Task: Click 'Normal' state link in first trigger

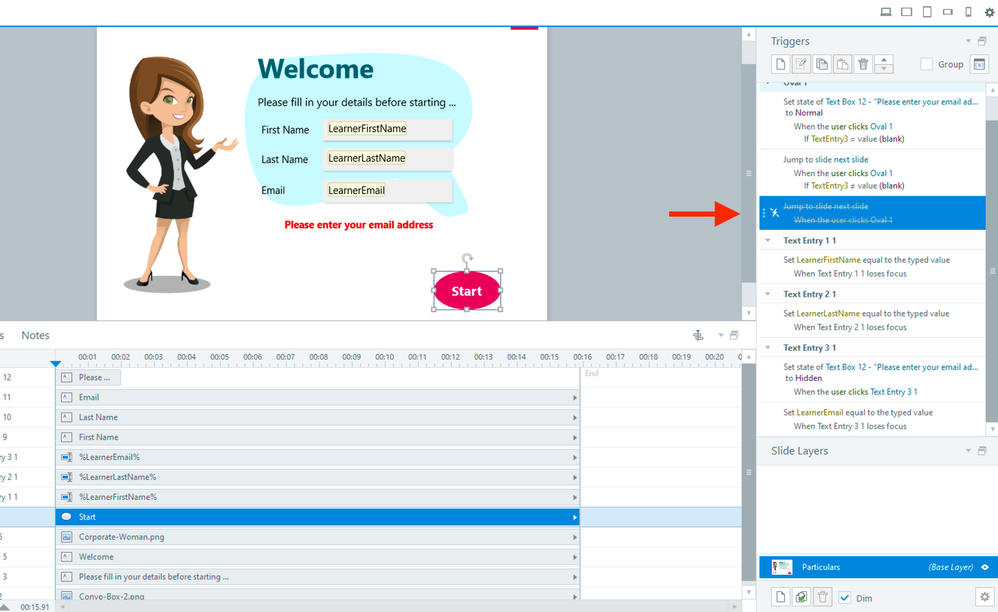Action: (x=808, y=113)
